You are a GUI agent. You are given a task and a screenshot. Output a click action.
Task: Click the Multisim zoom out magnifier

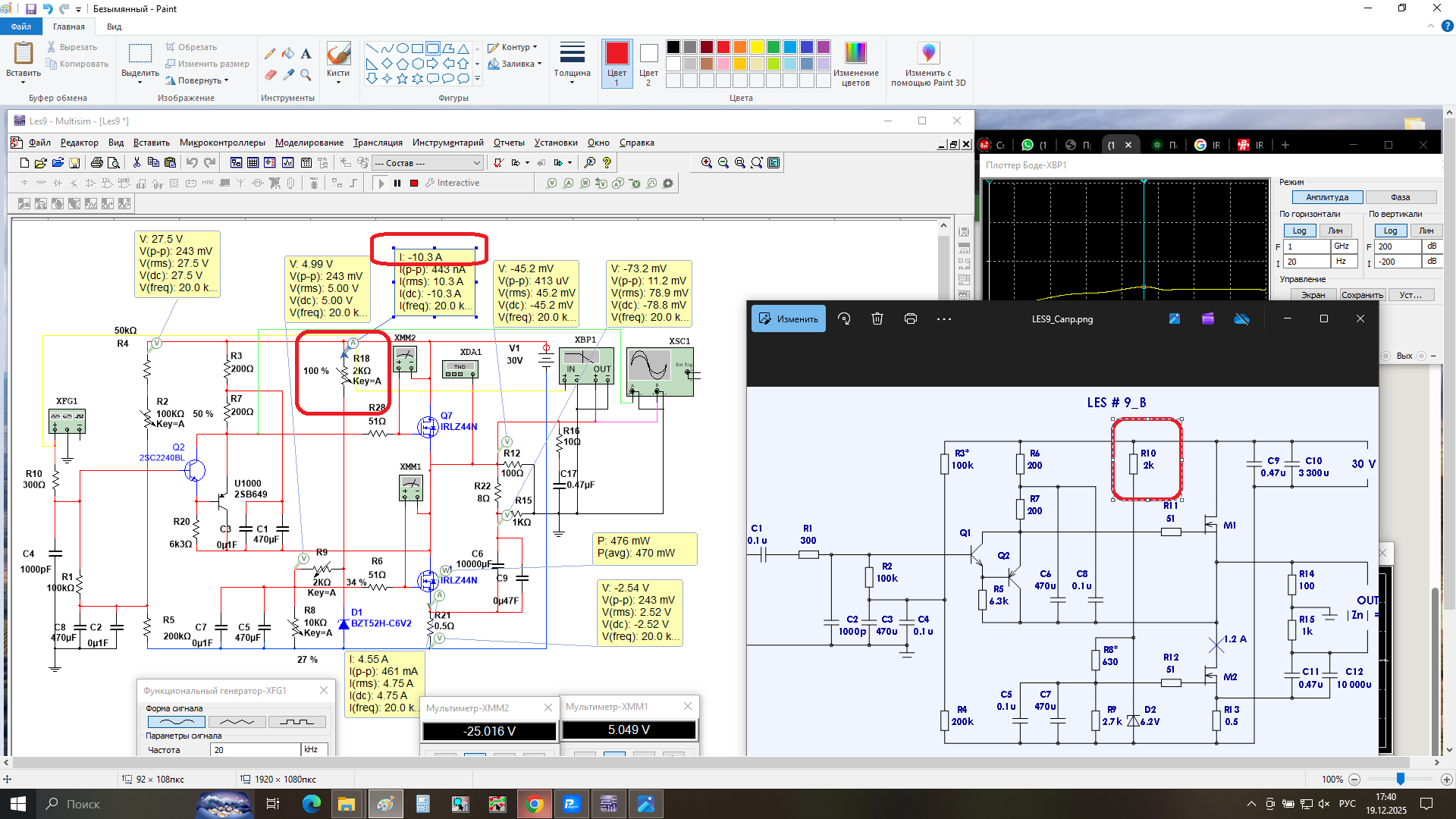tap(723, 162)
